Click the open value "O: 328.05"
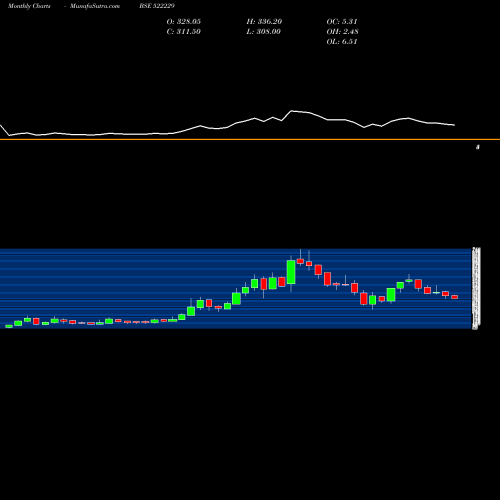The image size is (500, 500). coord(184,22)
